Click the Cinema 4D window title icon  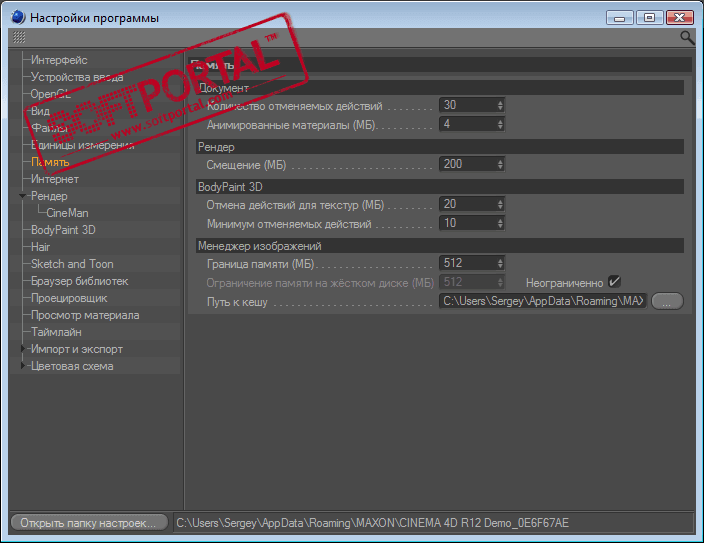pyautogui.click(x=18, y=18)
